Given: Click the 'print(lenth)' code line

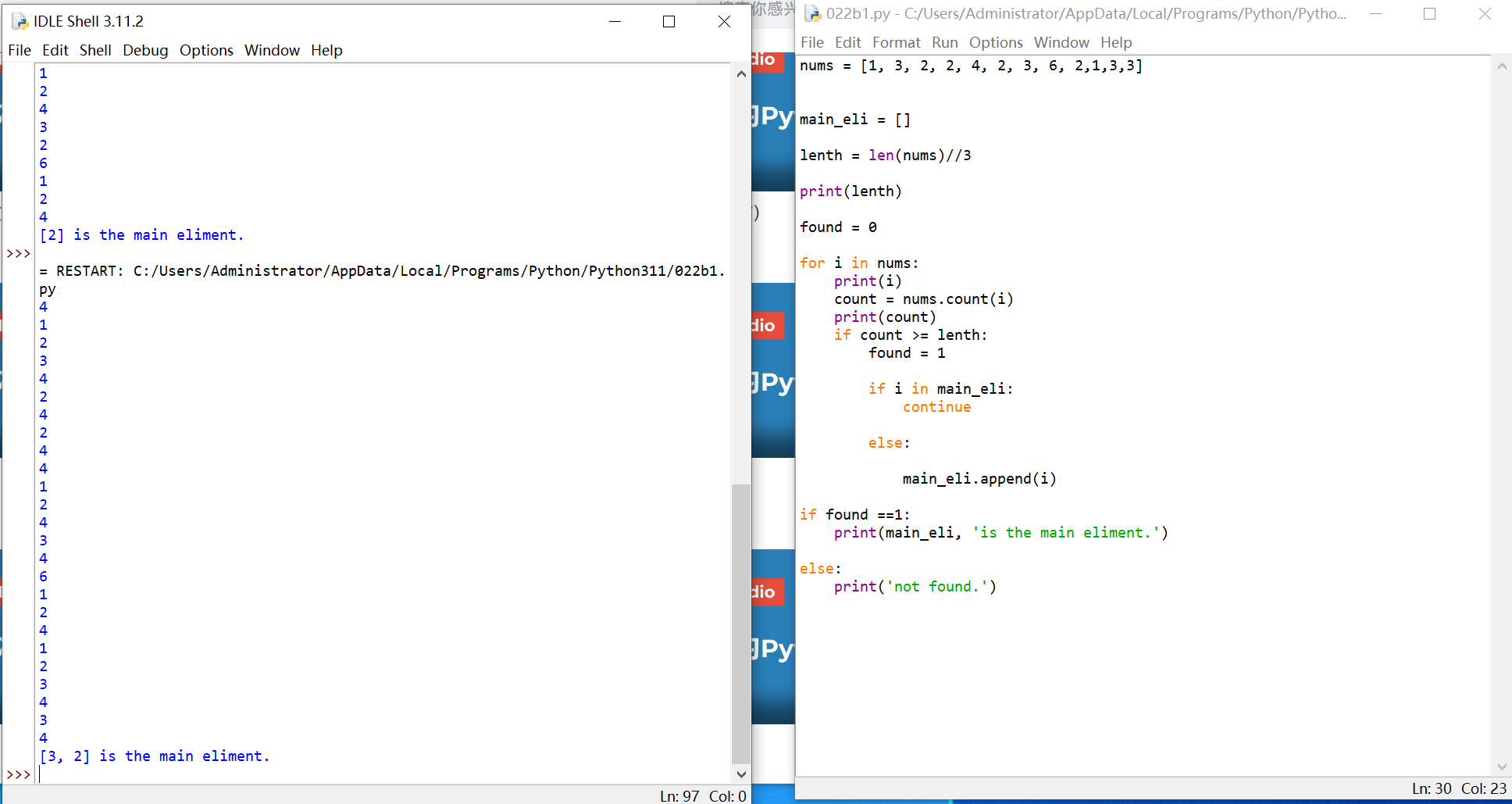Looking at the screenshot, I should click(850, 191).
